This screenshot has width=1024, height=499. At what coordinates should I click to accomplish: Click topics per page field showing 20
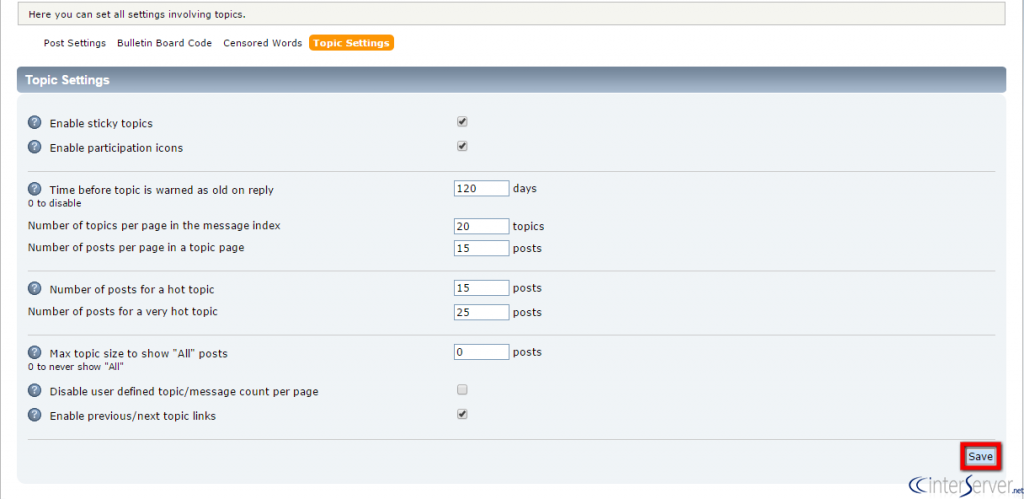[481, 226]
